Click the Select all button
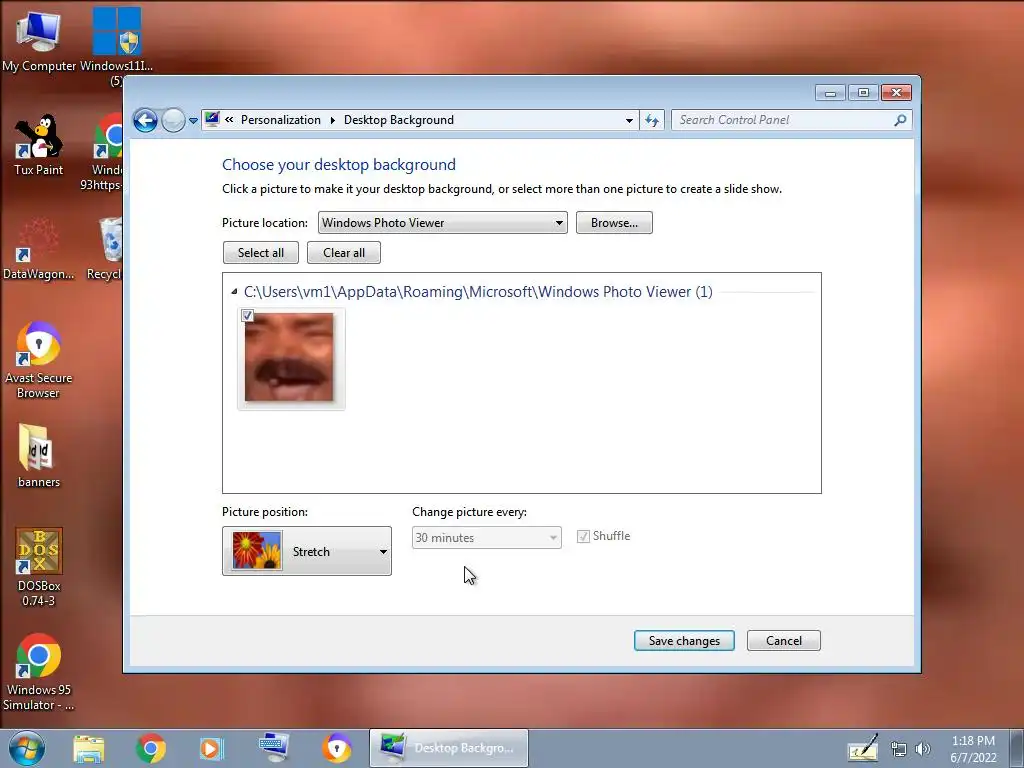This screenshot has width=1024, height=768. coord(261,253)
